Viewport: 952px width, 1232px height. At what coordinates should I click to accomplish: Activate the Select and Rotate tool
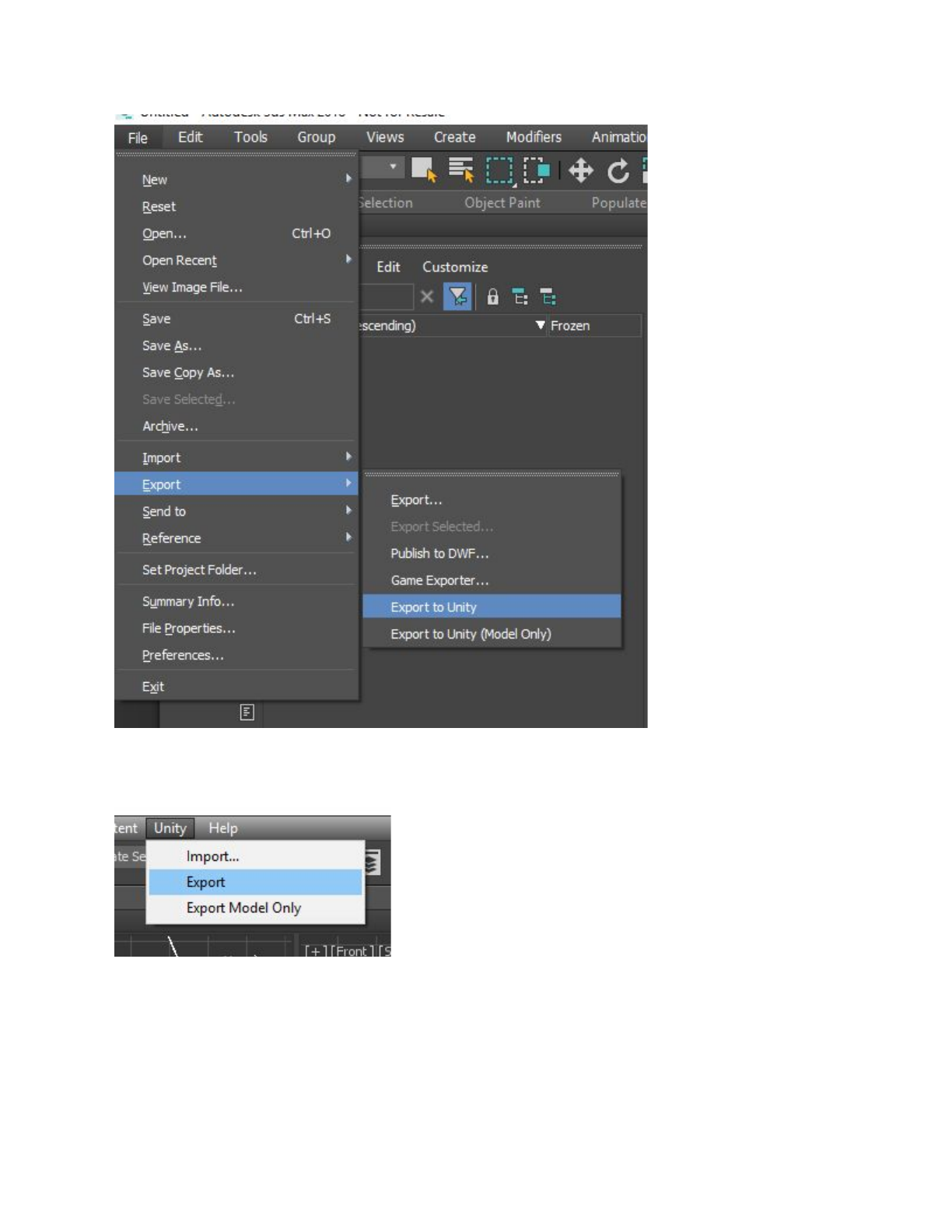point(618,170)
